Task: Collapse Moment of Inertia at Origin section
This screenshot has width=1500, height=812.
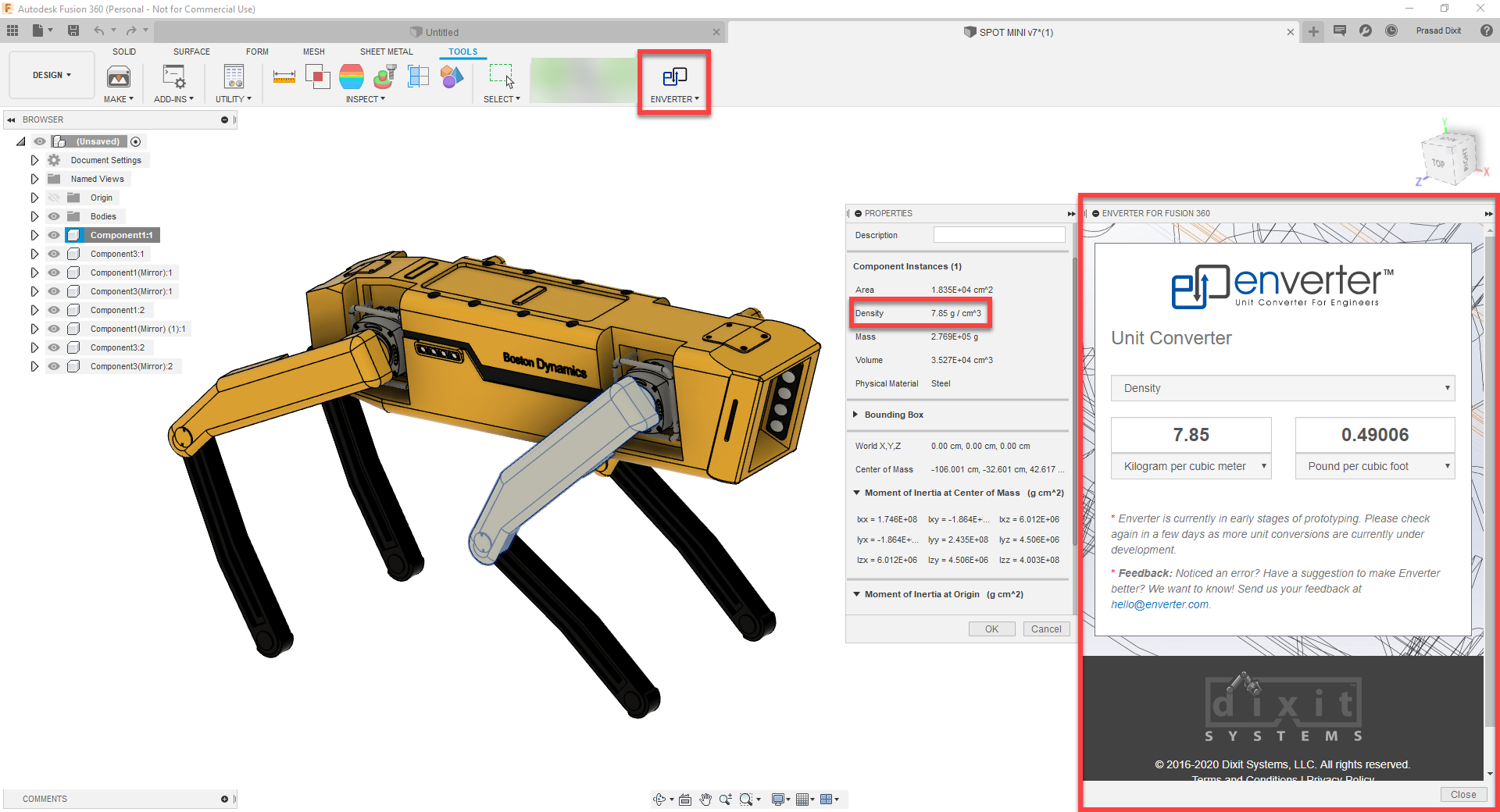Action: (856, 594)
